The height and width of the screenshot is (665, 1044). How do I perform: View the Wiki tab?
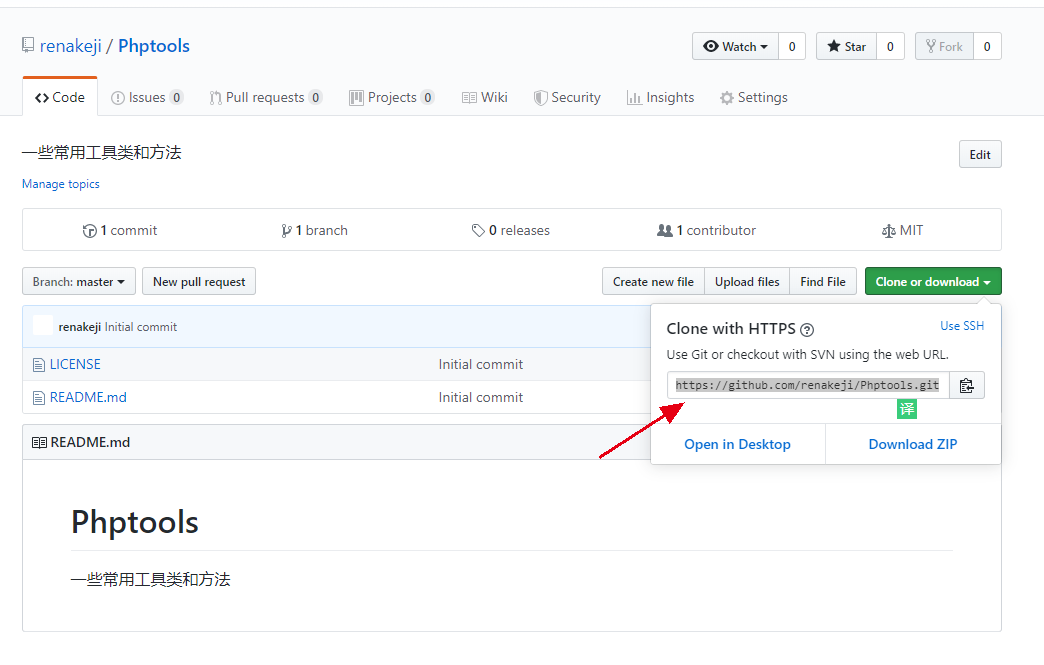point(485,98)
